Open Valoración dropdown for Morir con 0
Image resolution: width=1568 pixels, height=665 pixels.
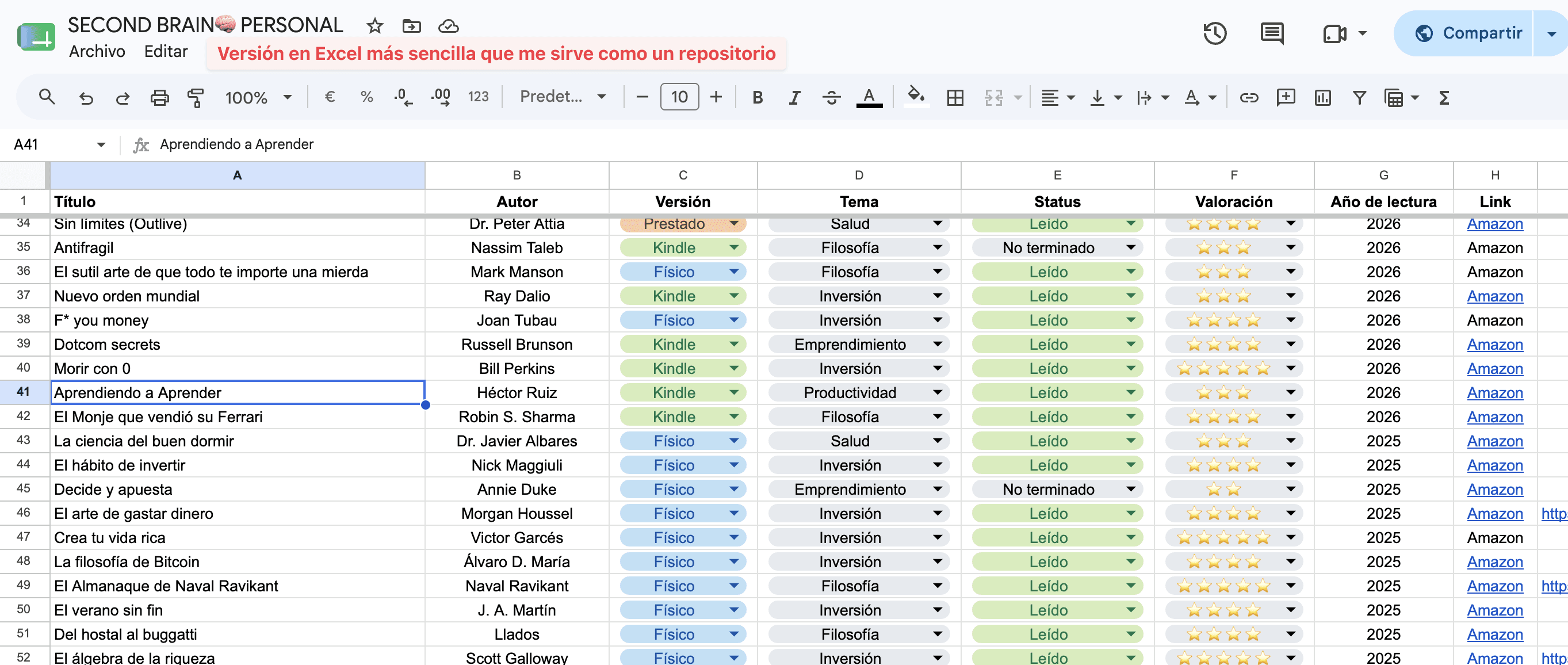click(x=1290, y=368)
